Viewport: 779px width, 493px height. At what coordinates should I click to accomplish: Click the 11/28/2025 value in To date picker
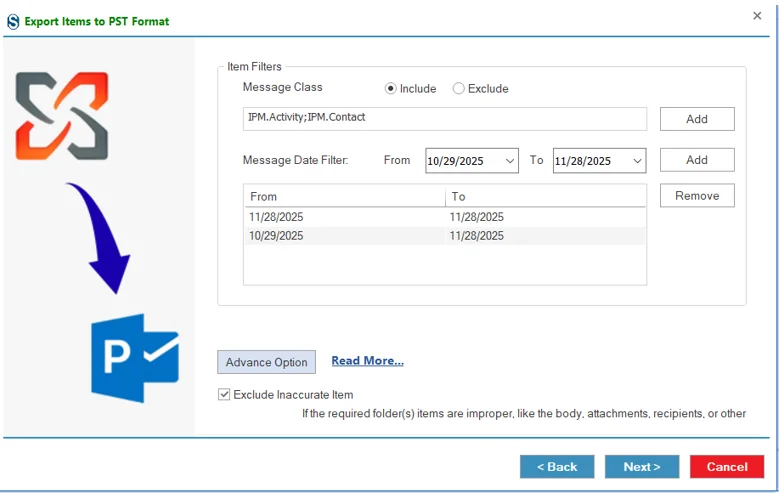coord(583,161)
